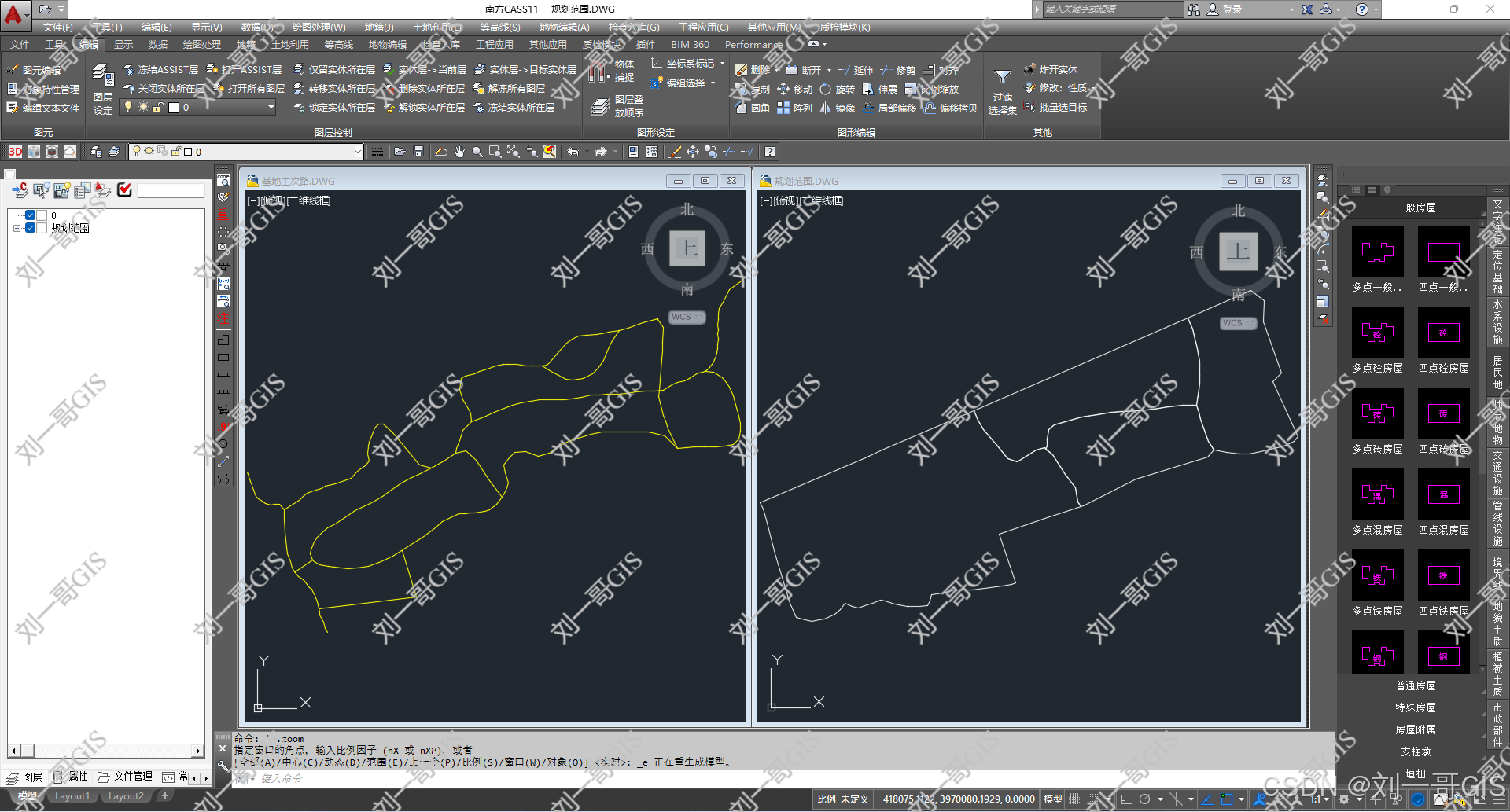Screen dimensions: 1510x812
Task: Click the 炸开实体 explode tool
Action: [x=1051, y=70]
